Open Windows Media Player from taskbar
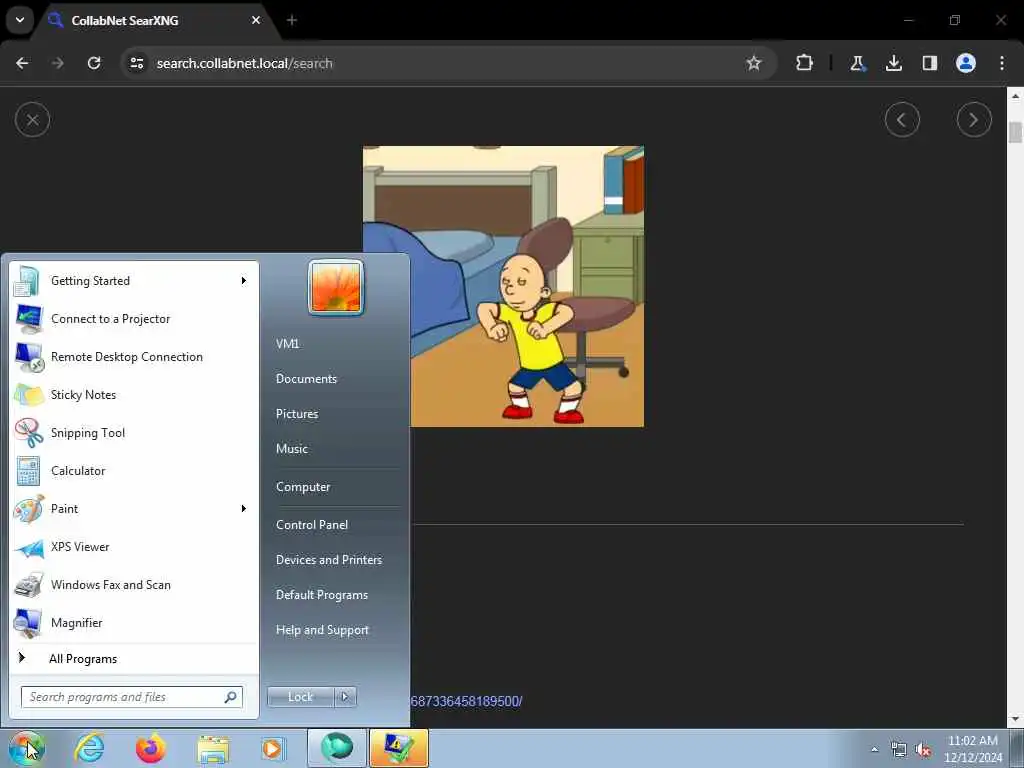Viewport: 1024px width, 768px height. 272,748
